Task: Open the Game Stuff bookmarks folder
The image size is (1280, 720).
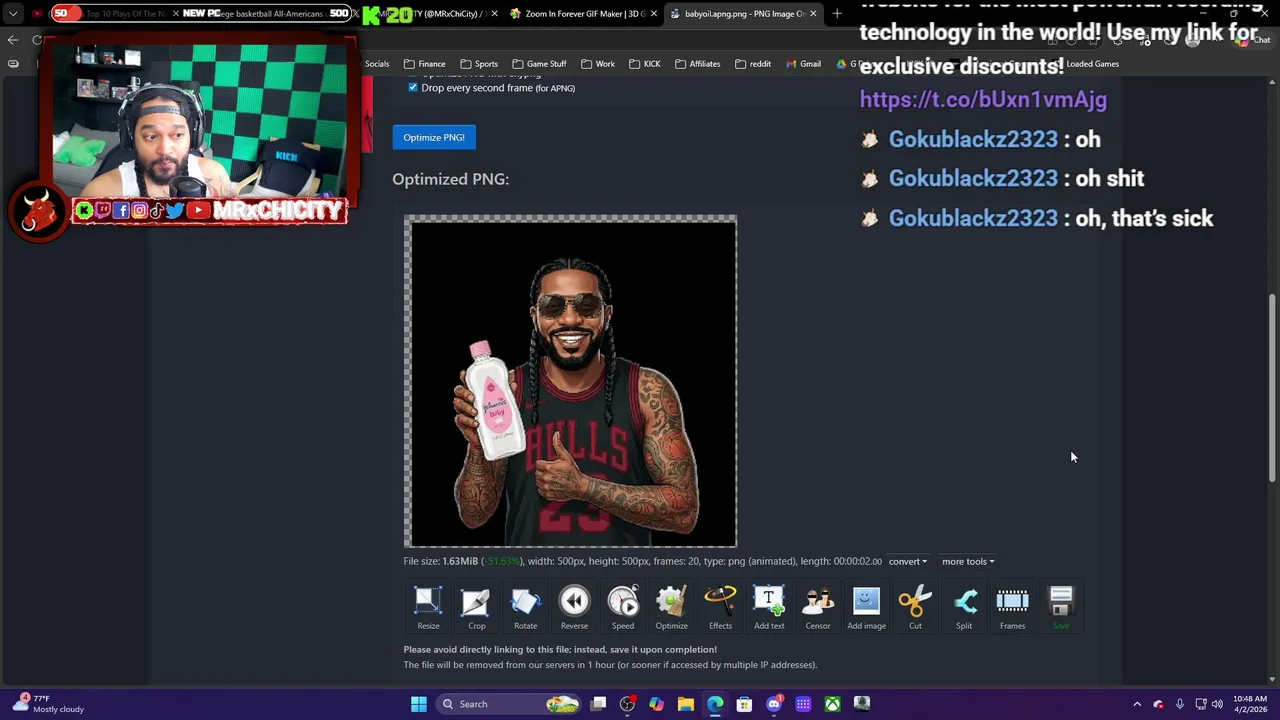Action: 539,64
